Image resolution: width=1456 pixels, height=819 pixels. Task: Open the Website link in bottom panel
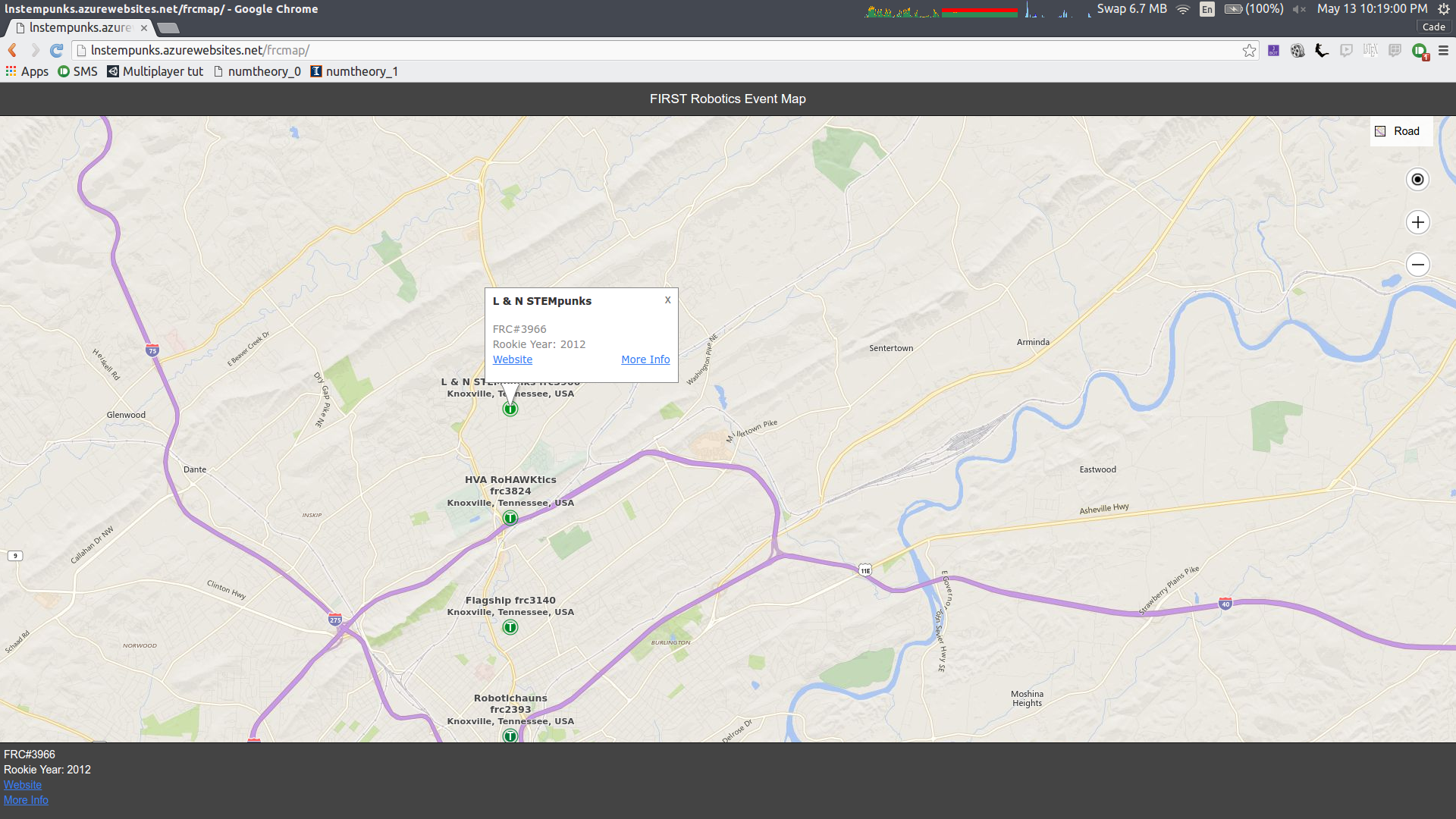[x=23, y=785]
